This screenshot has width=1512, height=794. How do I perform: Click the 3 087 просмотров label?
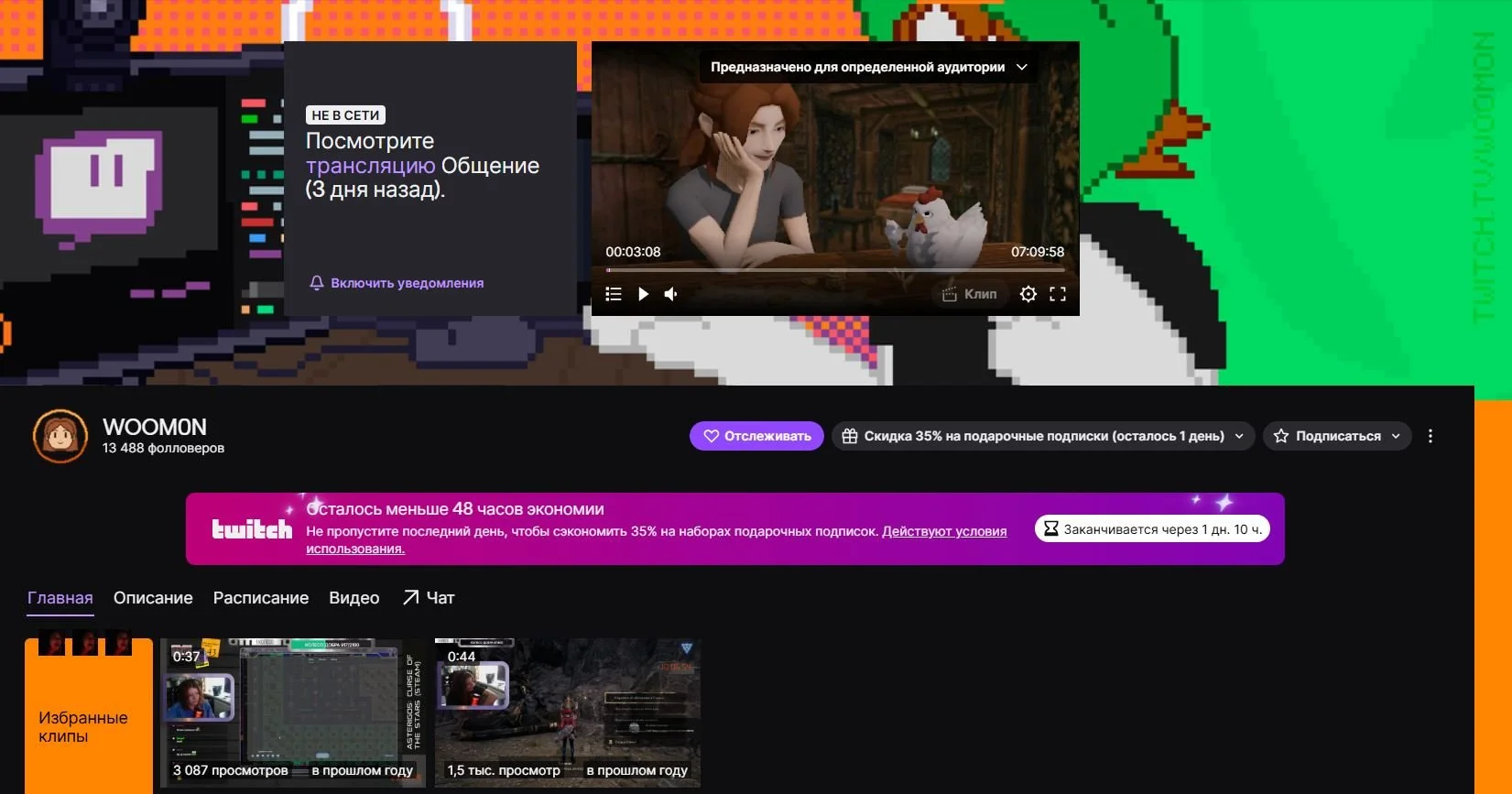tap(231, 770)
